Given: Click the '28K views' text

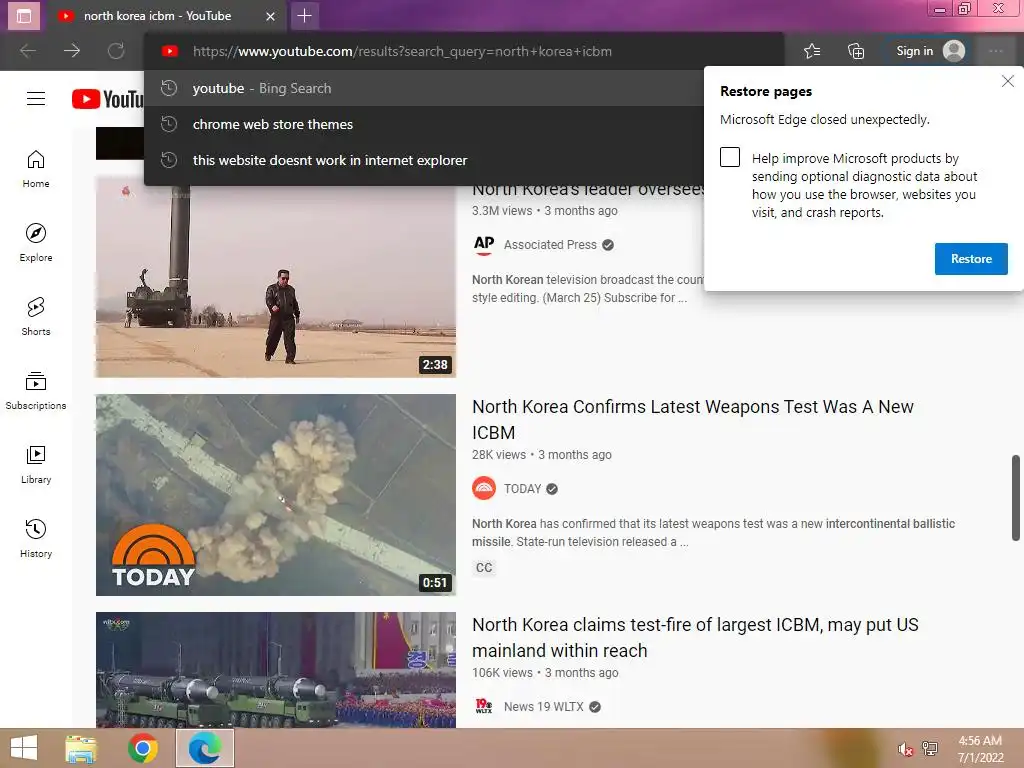Looking at the screenshot, I should coord(499,455).
